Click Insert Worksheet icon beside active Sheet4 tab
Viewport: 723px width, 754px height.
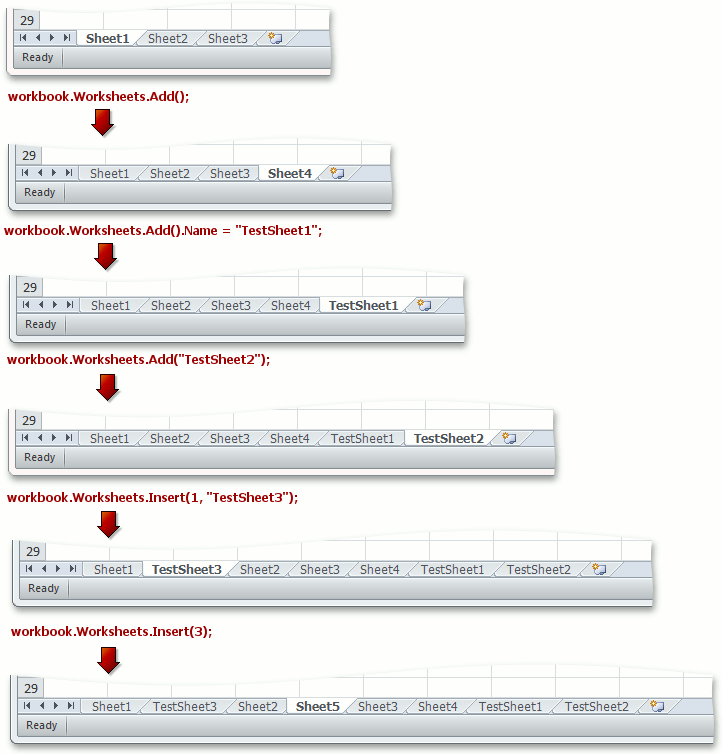[x=337, y=174]
